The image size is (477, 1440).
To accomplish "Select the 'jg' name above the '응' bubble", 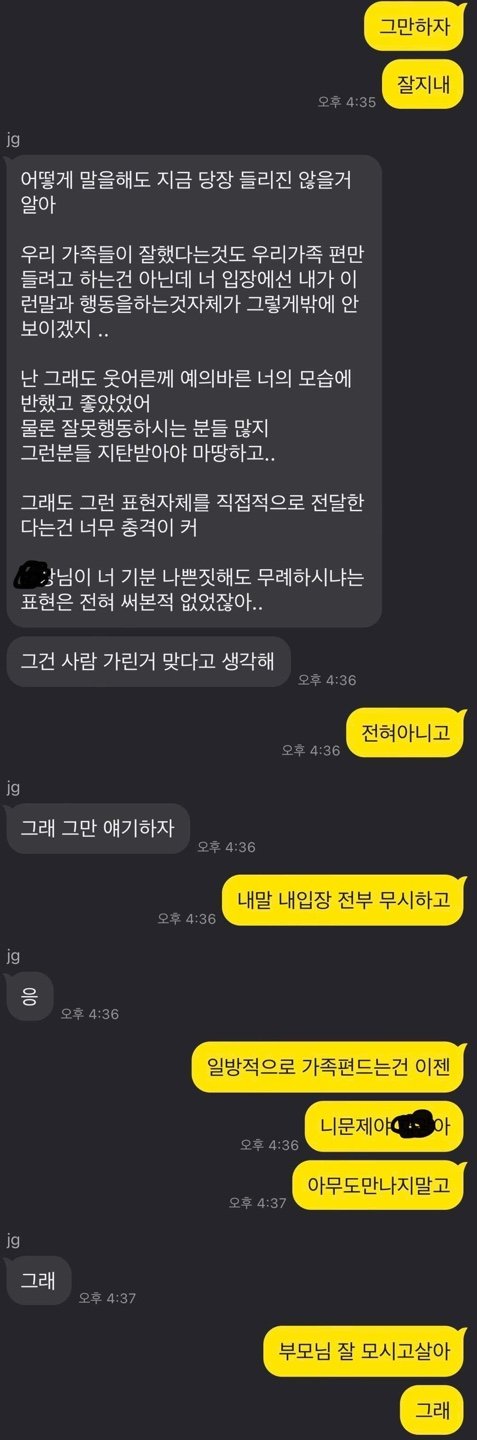I will [13, 956].
